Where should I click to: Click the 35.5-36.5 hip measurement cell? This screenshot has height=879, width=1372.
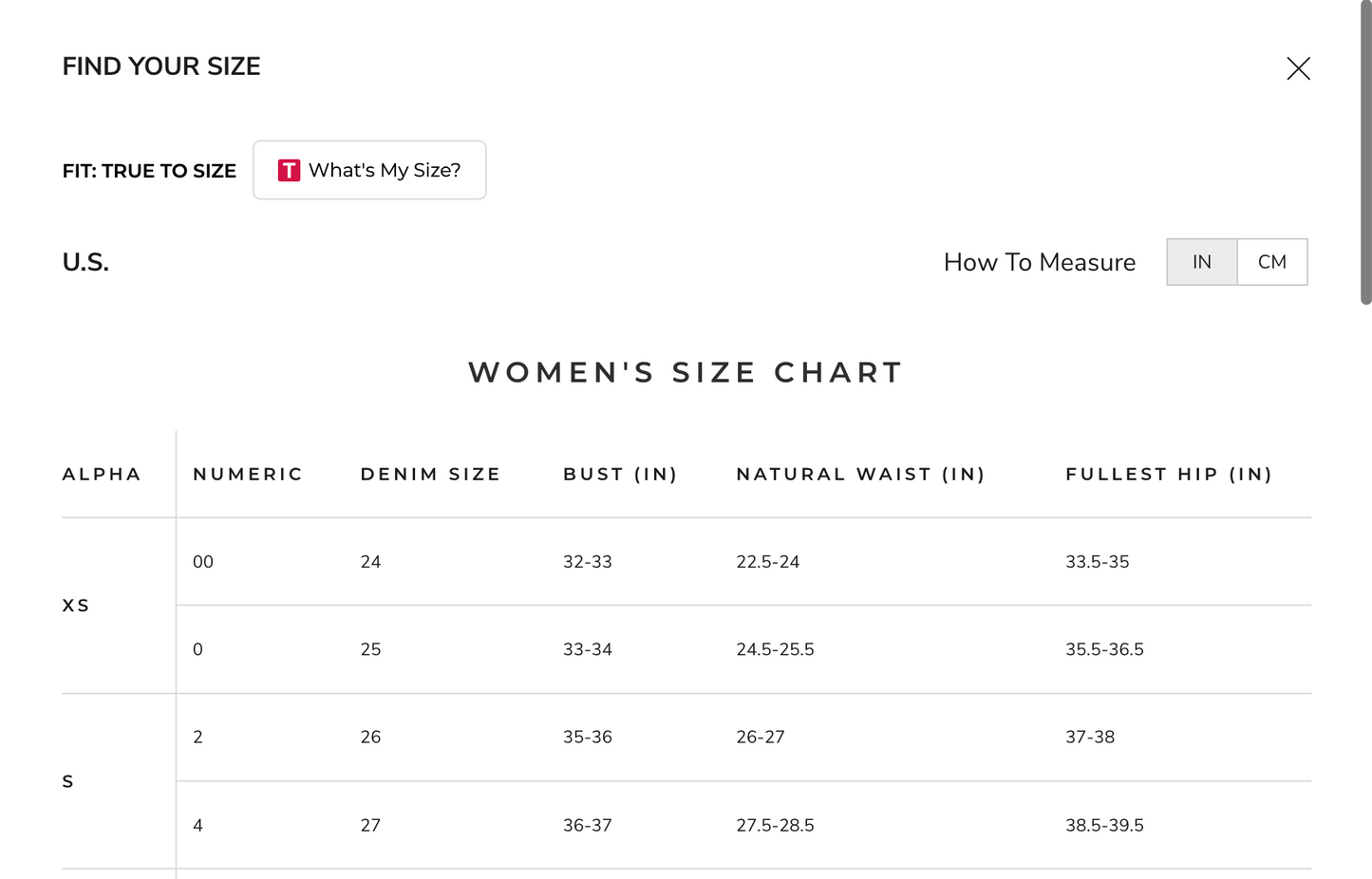tap(1104, 650)
